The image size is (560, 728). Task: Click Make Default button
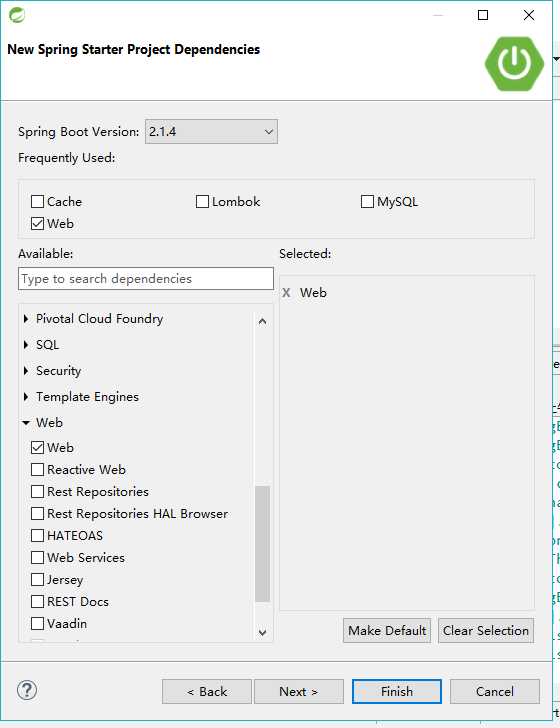click(387, 630)
